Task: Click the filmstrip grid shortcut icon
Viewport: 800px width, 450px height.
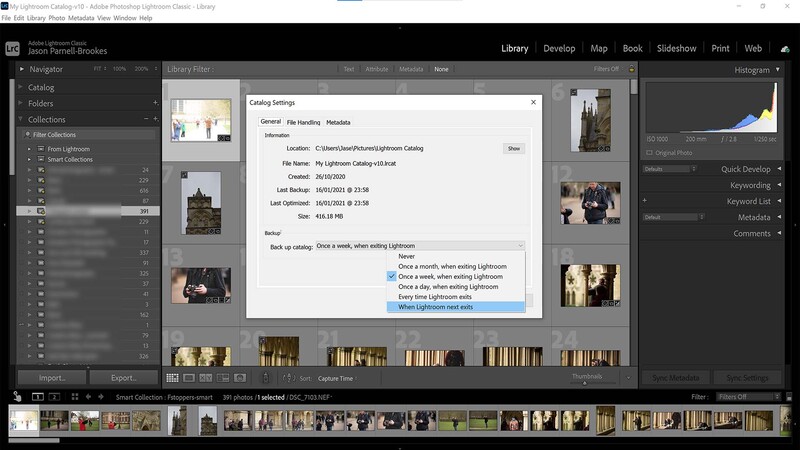Action: pos(75,396)
